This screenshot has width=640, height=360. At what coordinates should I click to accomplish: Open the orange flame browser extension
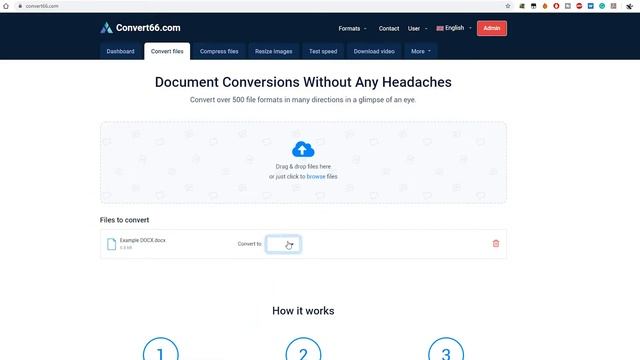coord(545,6)
